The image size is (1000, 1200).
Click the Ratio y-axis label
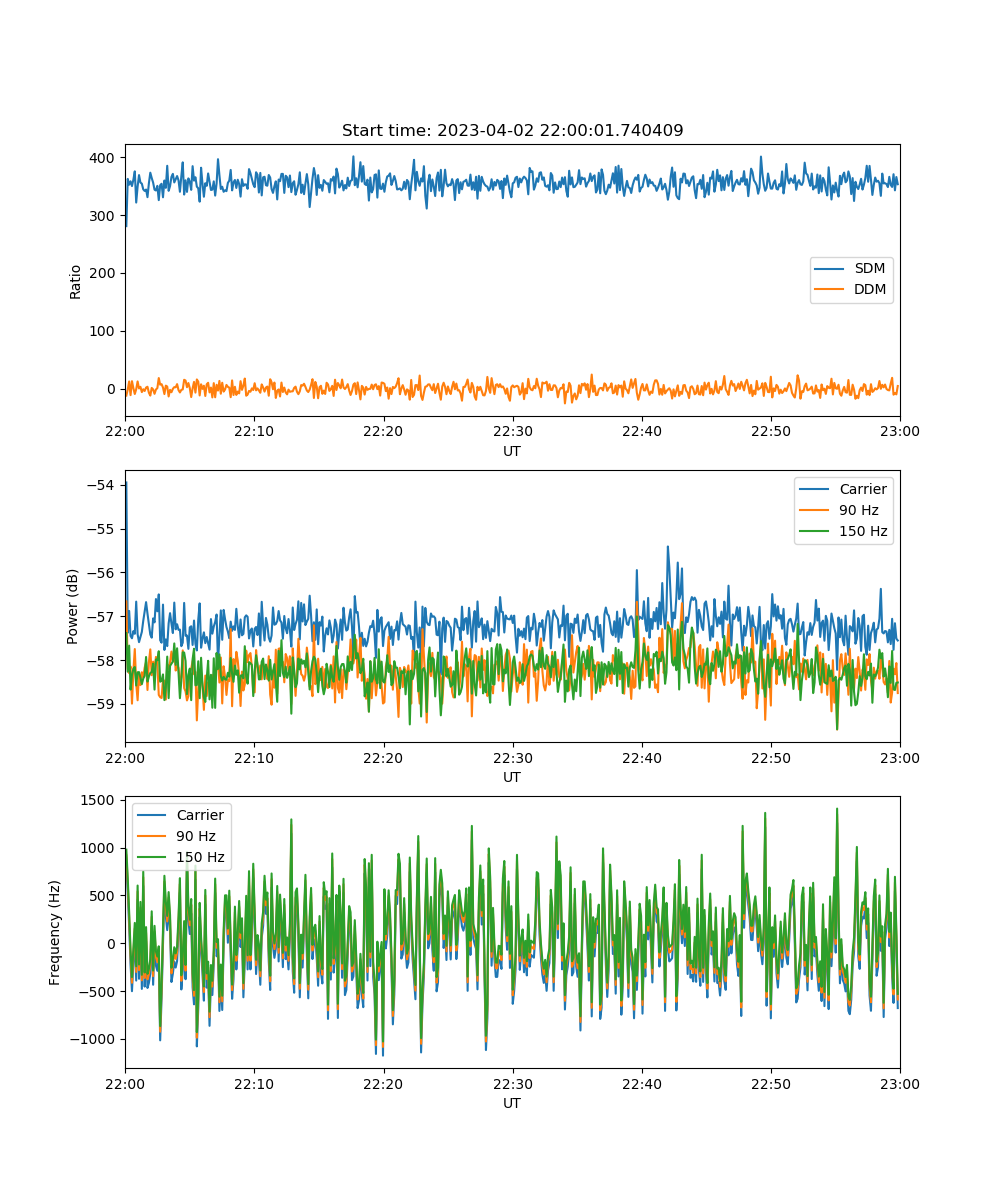(x=76, y=281)
